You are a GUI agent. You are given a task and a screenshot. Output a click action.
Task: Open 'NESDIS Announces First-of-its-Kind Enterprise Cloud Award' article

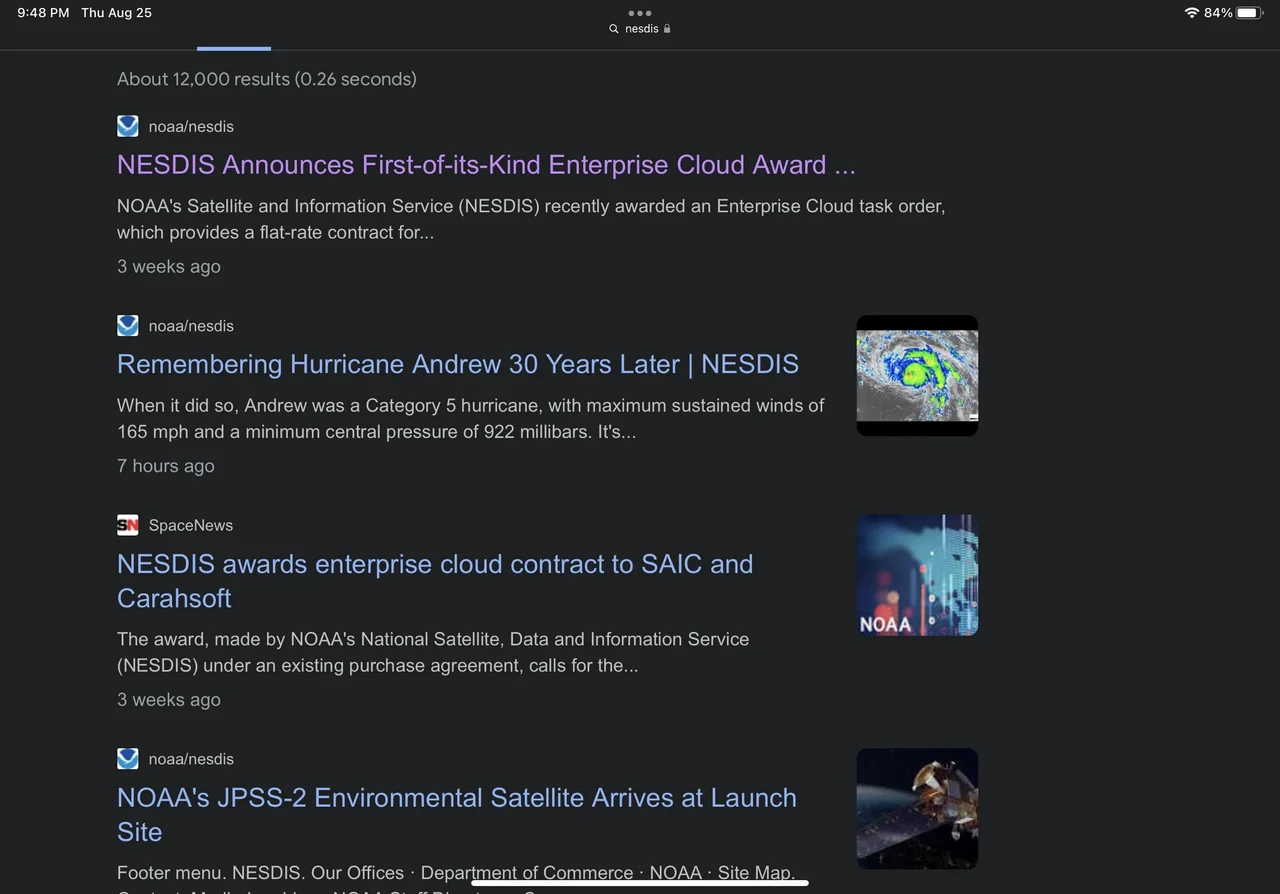486,165
